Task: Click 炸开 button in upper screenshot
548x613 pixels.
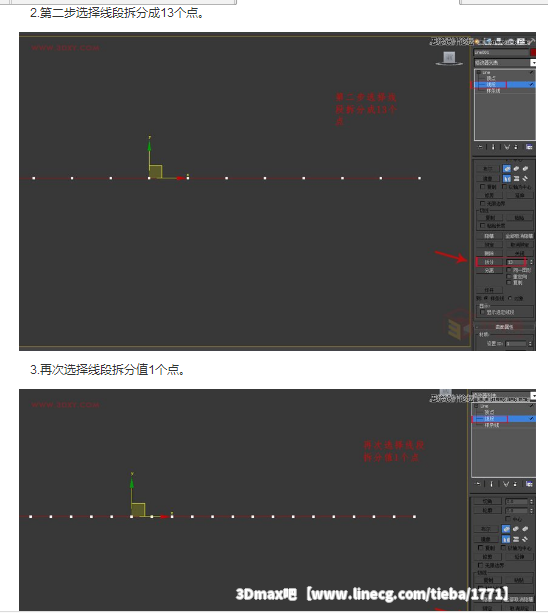Action: (489, 290)
